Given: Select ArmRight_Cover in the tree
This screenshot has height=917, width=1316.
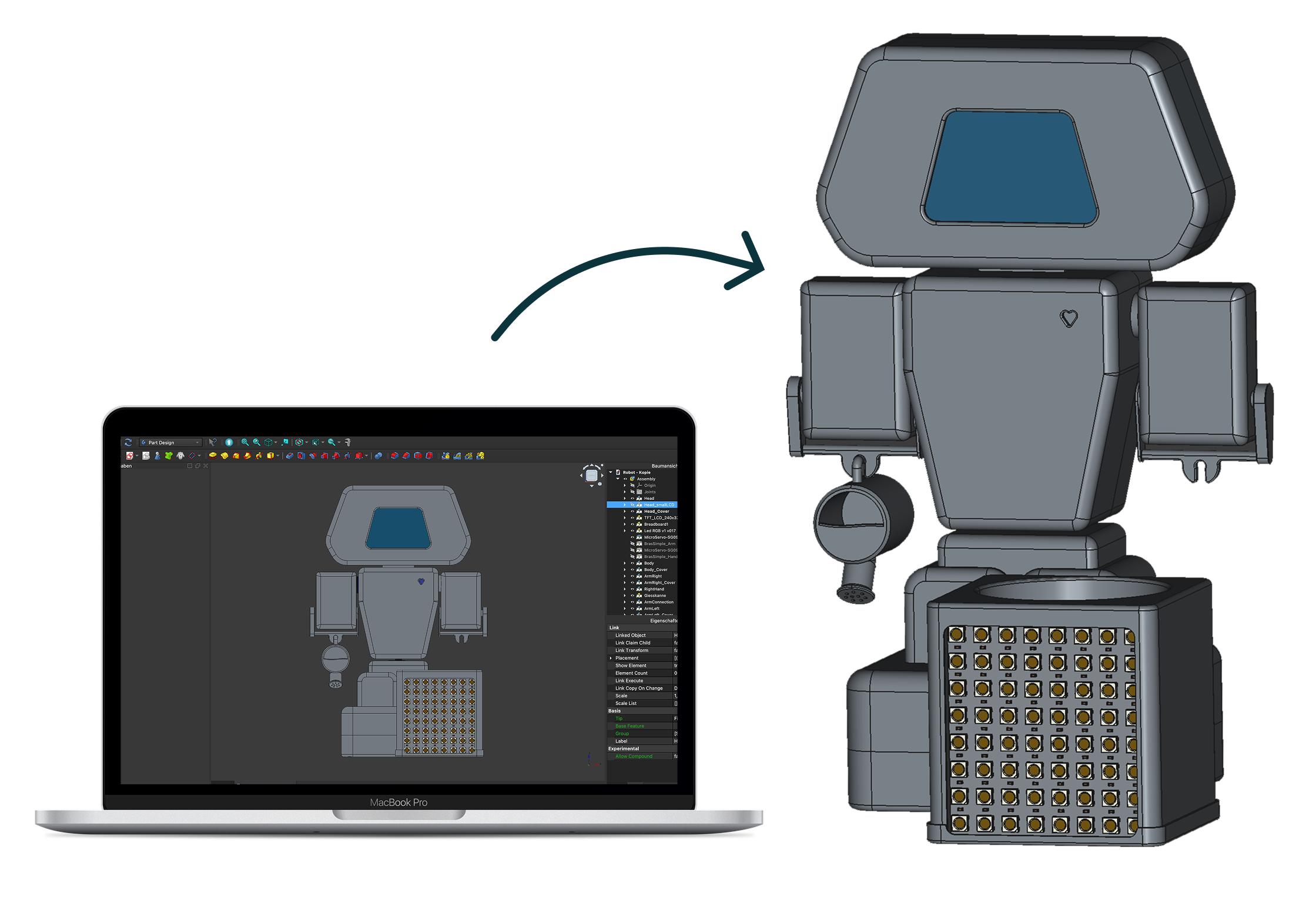Looking at the screenshot, I should [x=659, y=582].
